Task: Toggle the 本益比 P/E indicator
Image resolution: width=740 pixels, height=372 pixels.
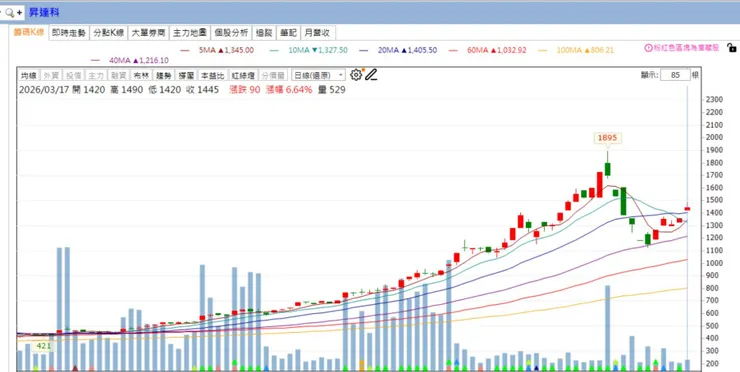Action: [x=212, y=75]
